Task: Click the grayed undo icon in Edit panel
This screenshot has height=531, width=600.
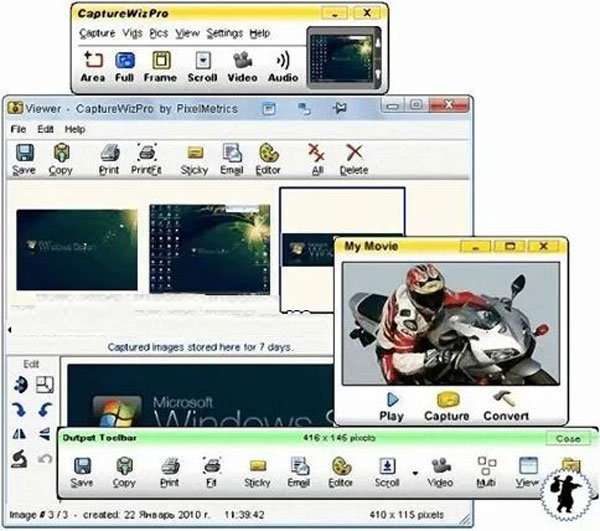Action: tap(45, 459)
